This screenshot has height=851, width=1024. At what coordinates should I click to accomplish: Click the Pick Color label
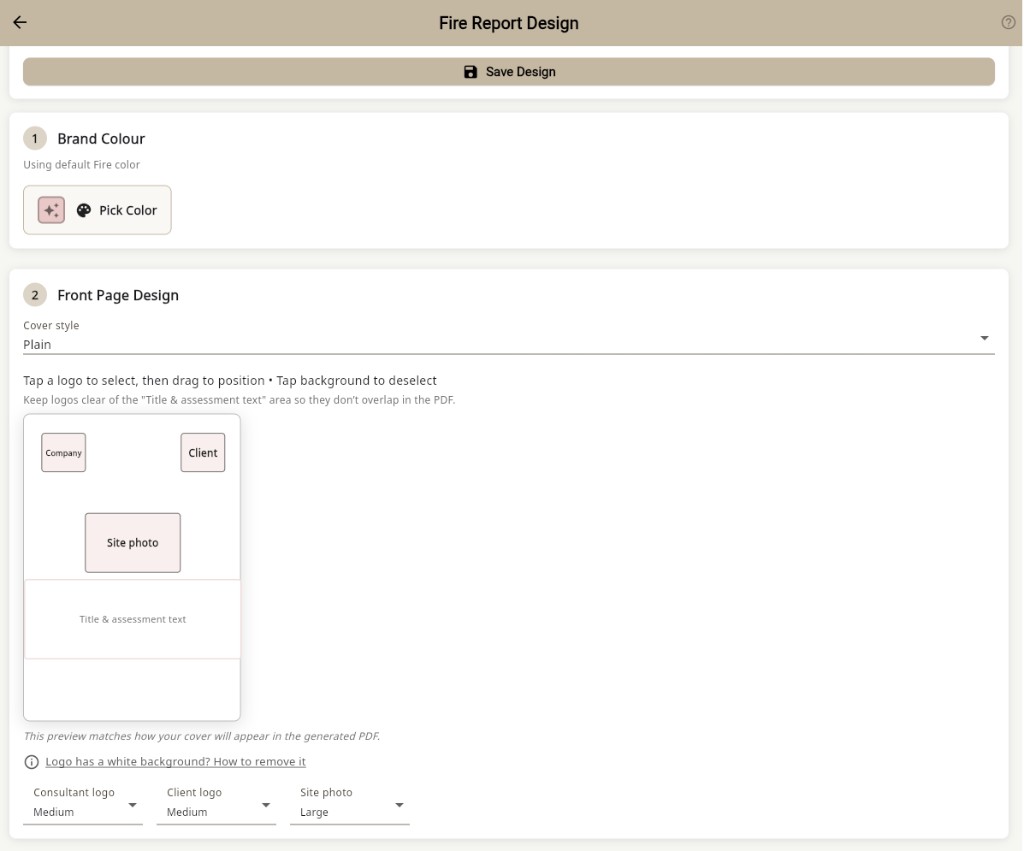pos(128,210)
